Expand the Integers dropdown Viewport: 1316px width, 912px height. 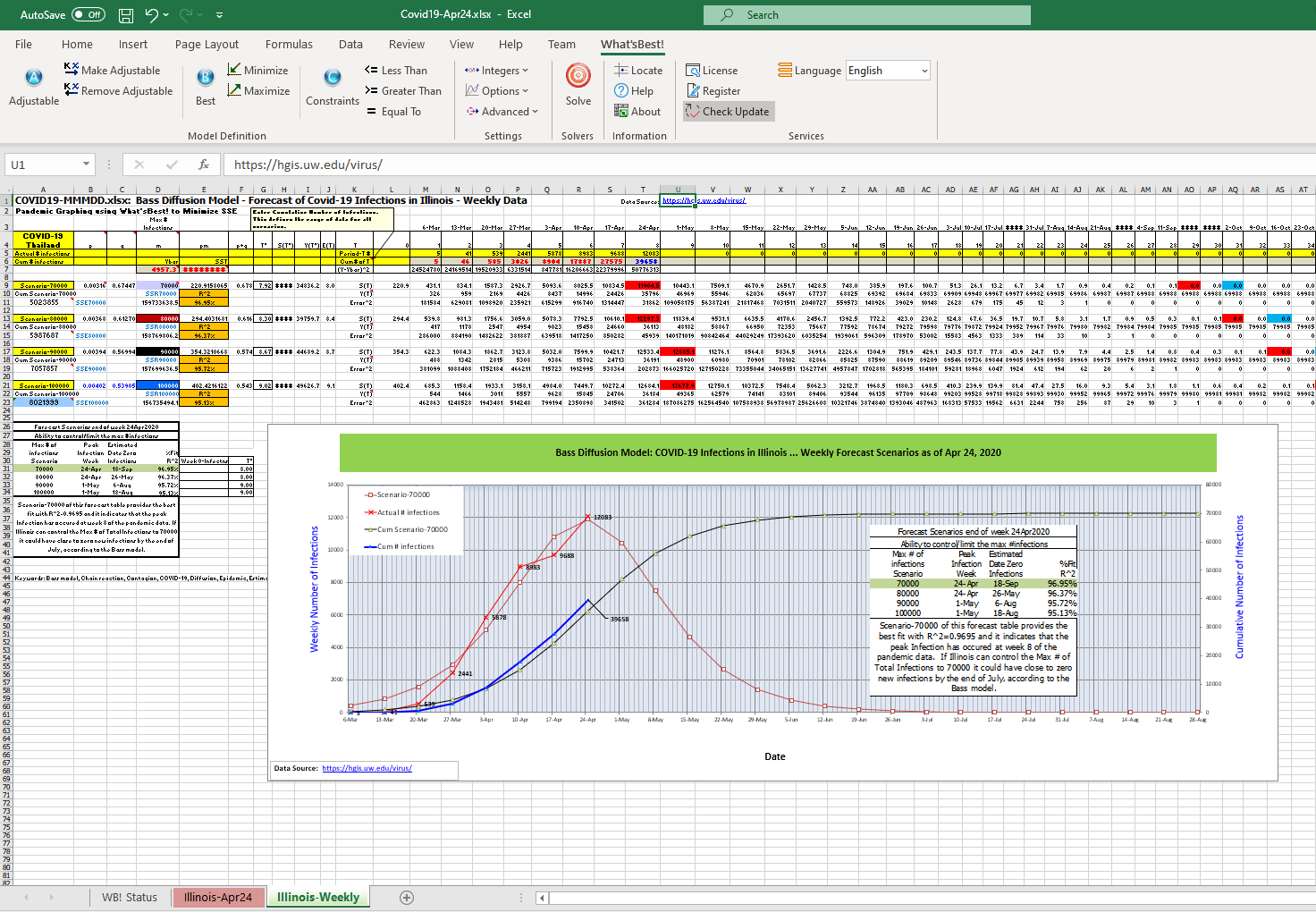[496, 71]
